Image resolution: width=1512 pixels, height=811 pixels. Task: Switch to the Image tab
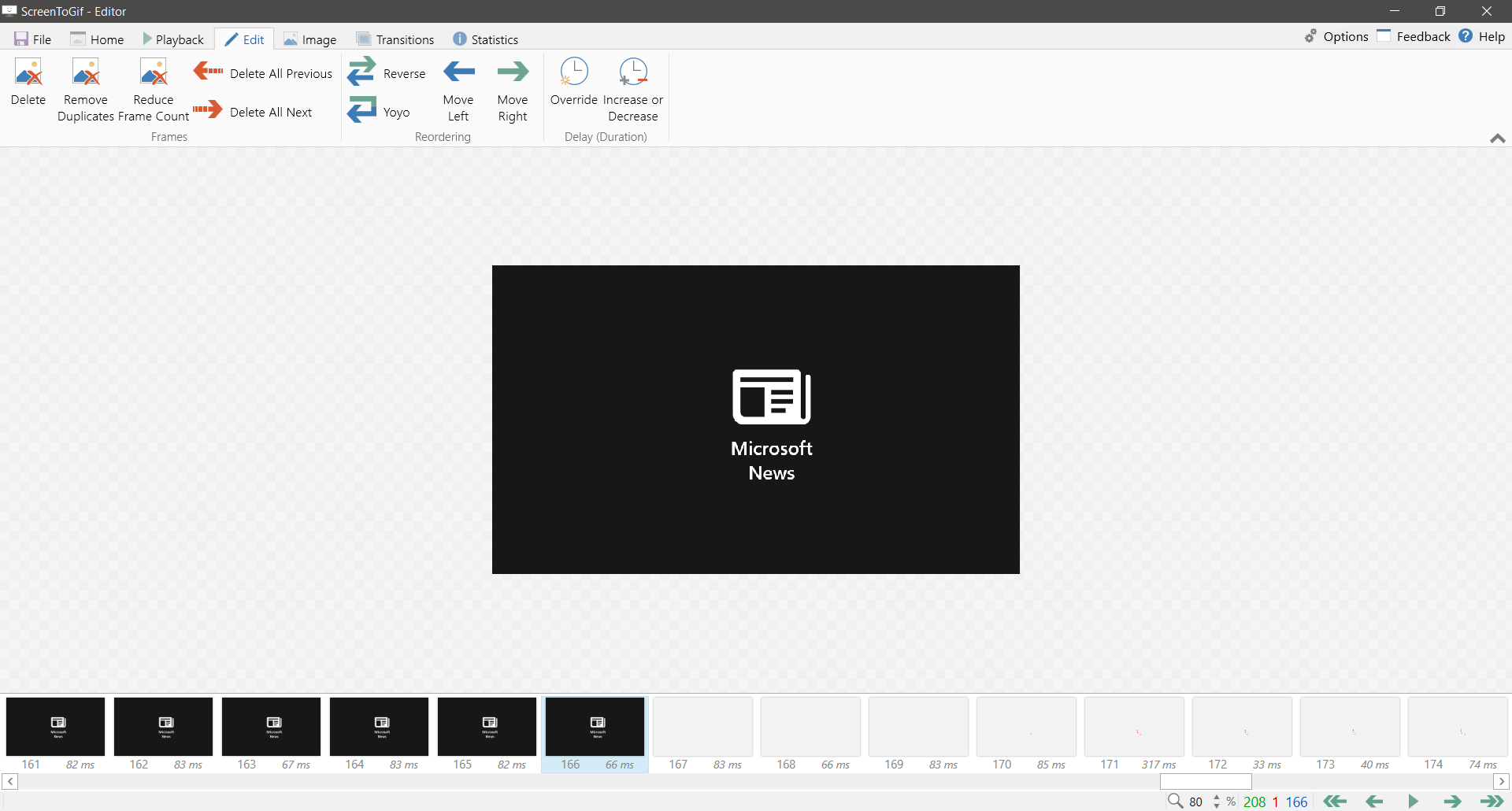309,39
